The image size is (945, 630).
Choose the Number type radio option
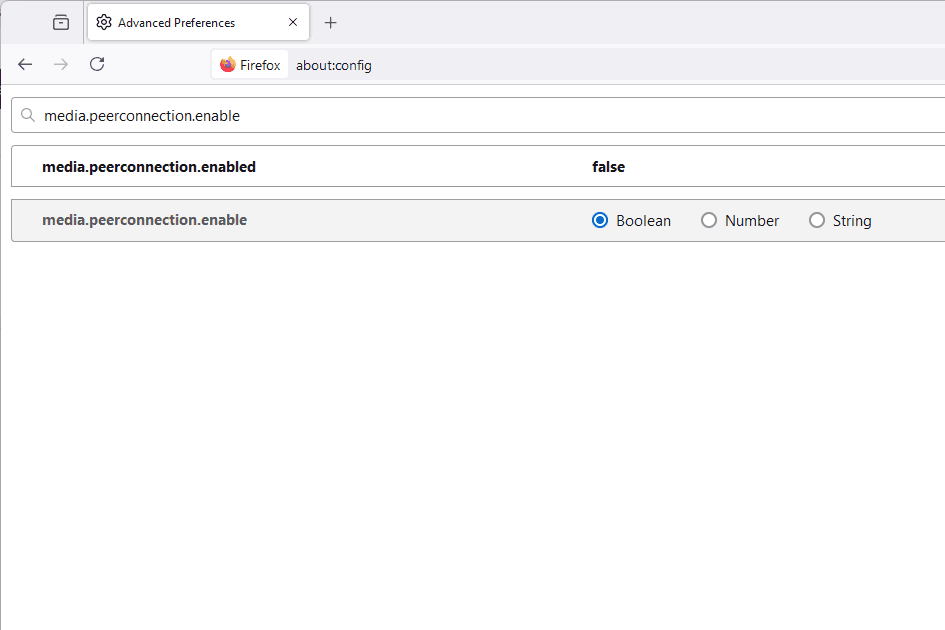point(709,220)
